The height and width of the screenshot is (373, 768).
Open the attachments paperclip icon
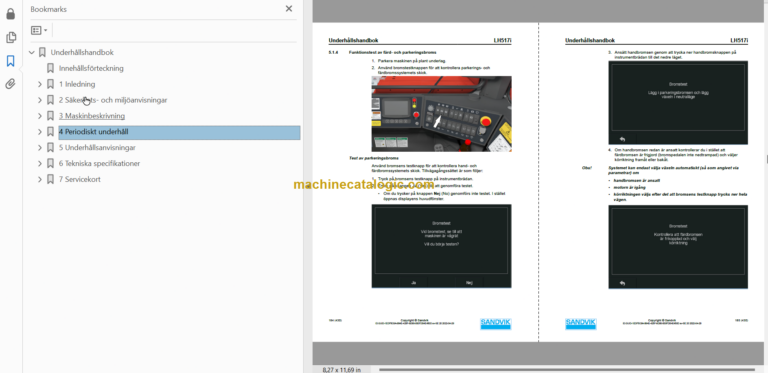(x=11, y=84)
